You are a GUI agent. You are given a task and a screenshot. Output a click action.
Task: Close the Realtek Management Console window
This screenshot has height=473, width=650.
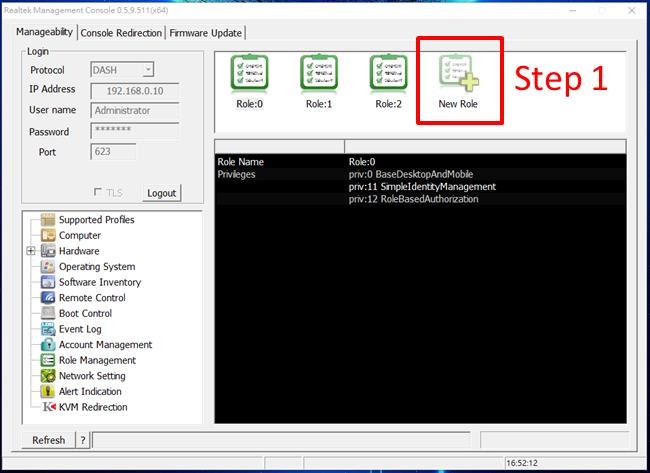pos(631,10)
